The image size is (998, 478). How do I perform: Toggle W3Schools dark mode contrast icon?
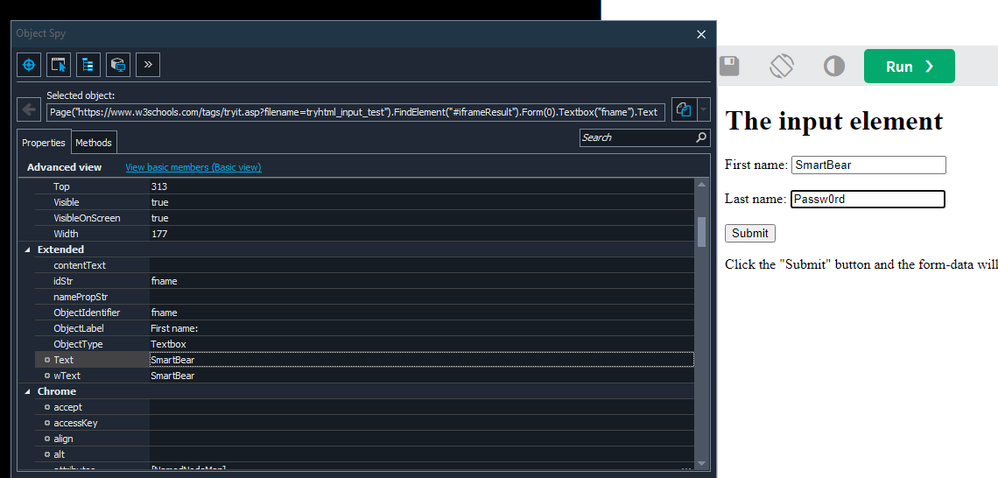pos(834,66)
